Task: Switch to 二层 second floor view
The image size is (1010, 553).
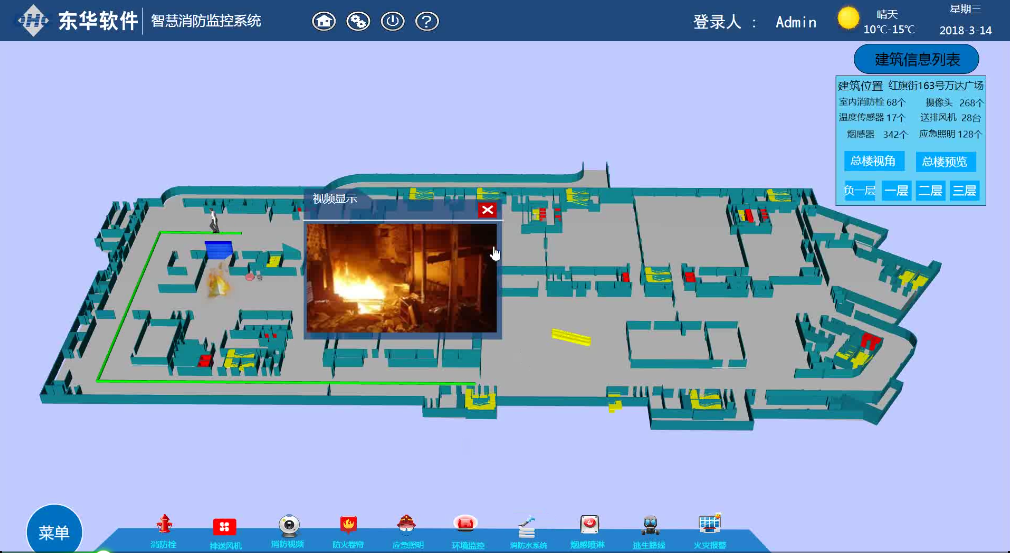Action: (x=930, y=190)
